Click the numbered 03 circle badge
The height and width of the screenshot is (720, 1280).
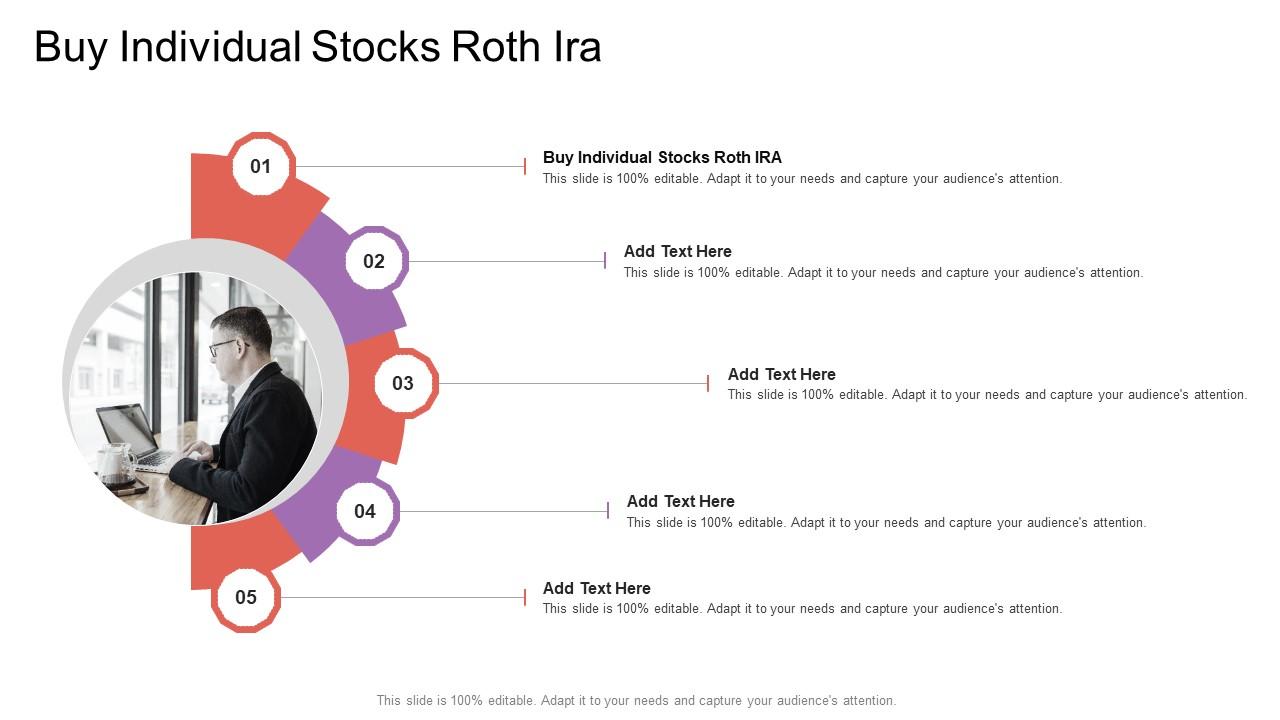pyautogui.click(x=403, y=383)
